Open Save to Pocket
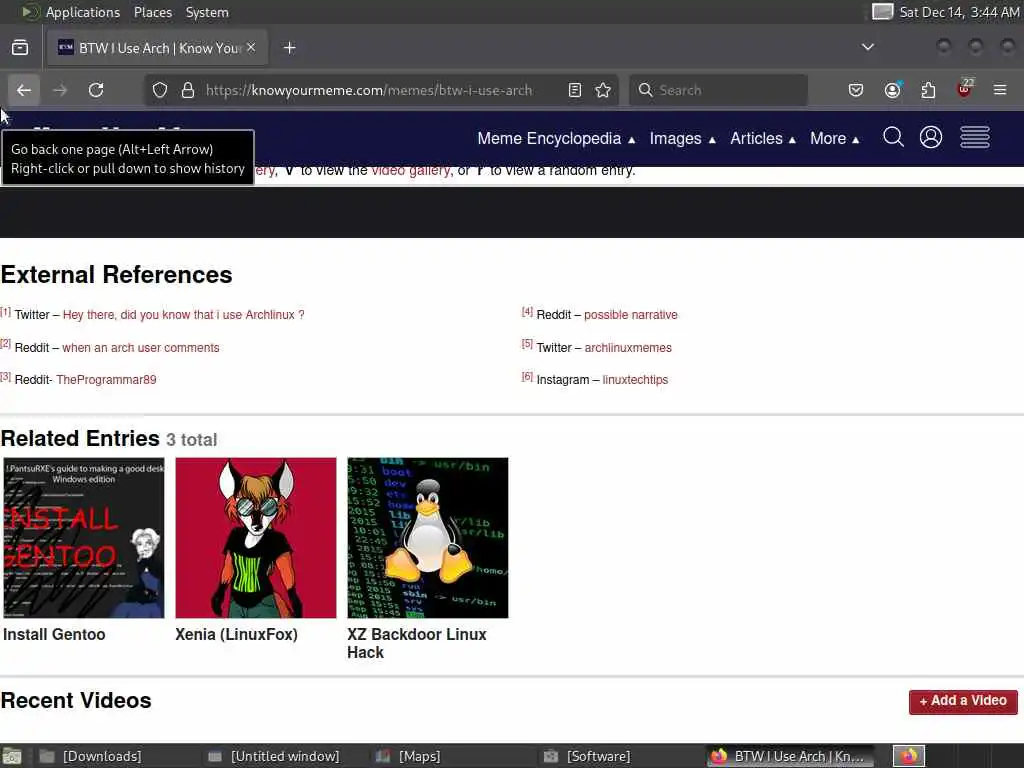The width and height of the screenshot is (1024, 768). click(856, 90)
